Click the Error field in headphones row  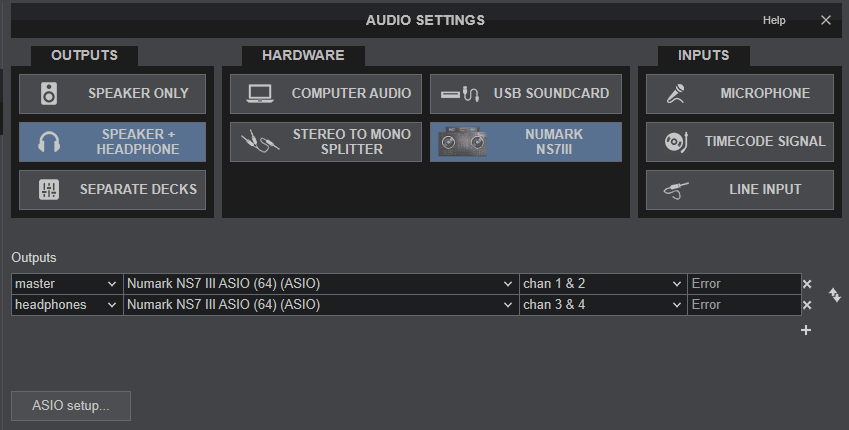[x=743, y=305]
